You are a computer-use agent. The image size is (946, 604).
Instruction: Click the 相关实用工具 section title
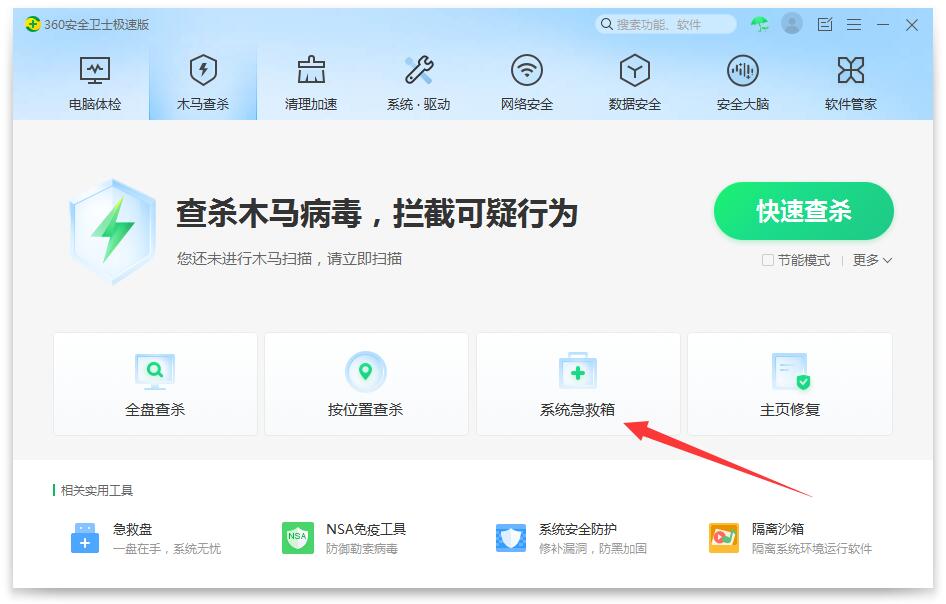(x=97, y=491)
